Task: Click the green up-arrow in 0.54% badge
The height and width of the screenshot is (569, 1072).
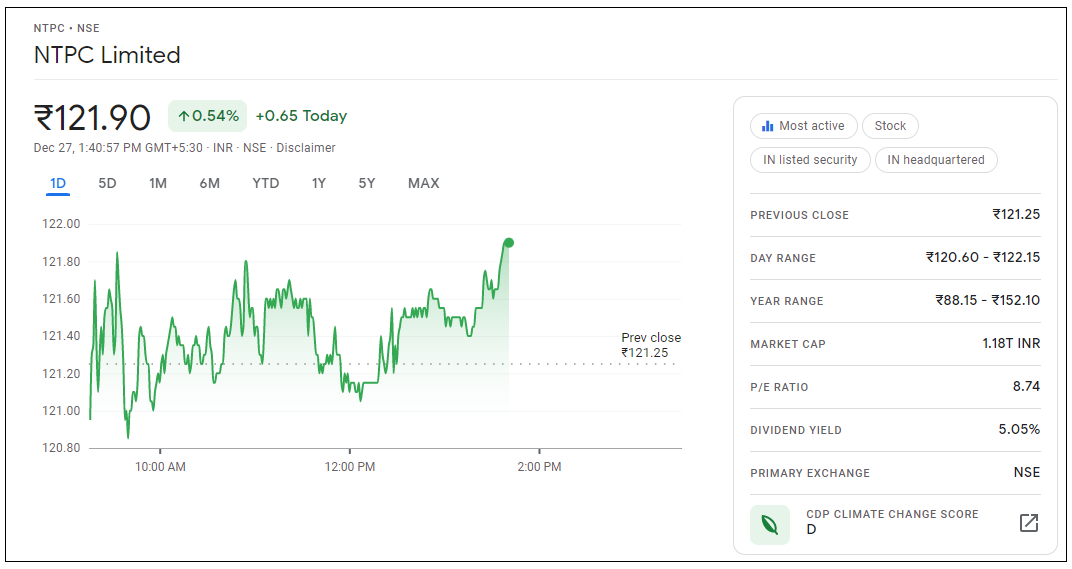Action: (x=183, y=116)
